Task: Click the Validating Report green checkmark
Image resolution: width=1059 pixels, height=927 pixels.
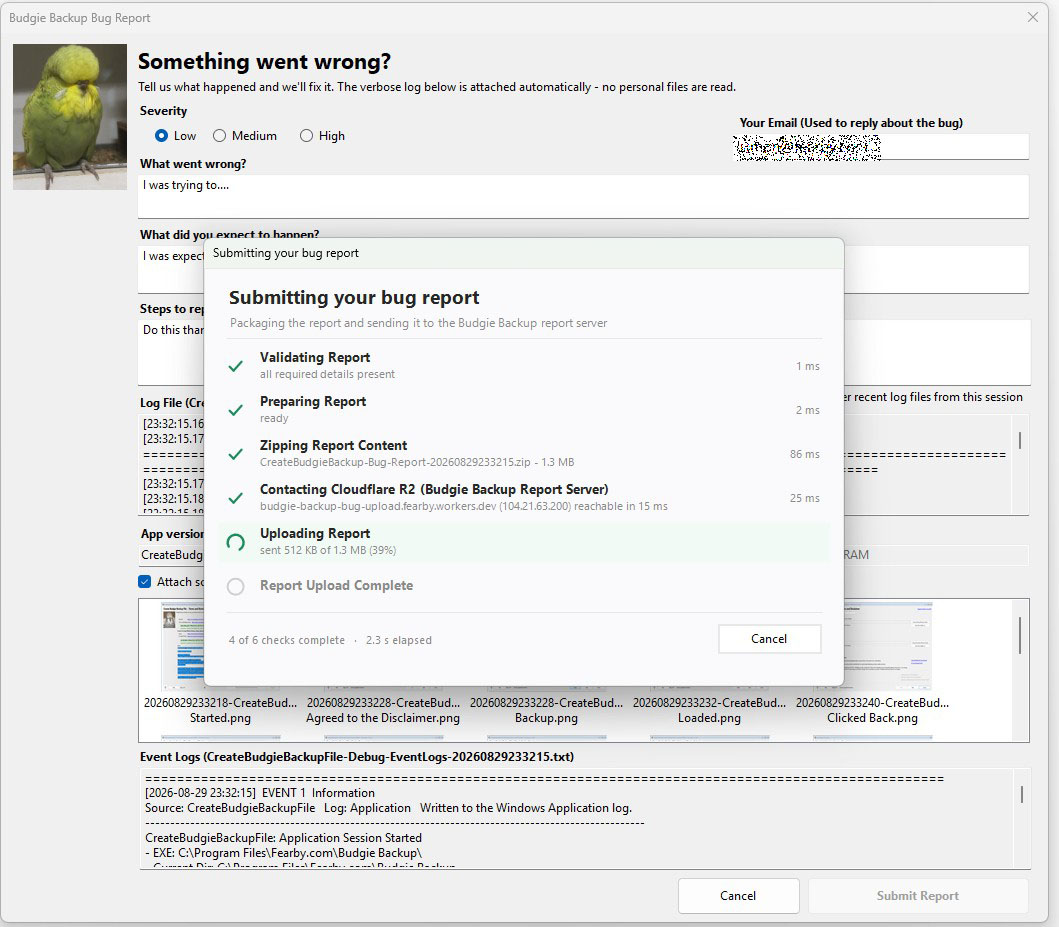Action: 235,366
